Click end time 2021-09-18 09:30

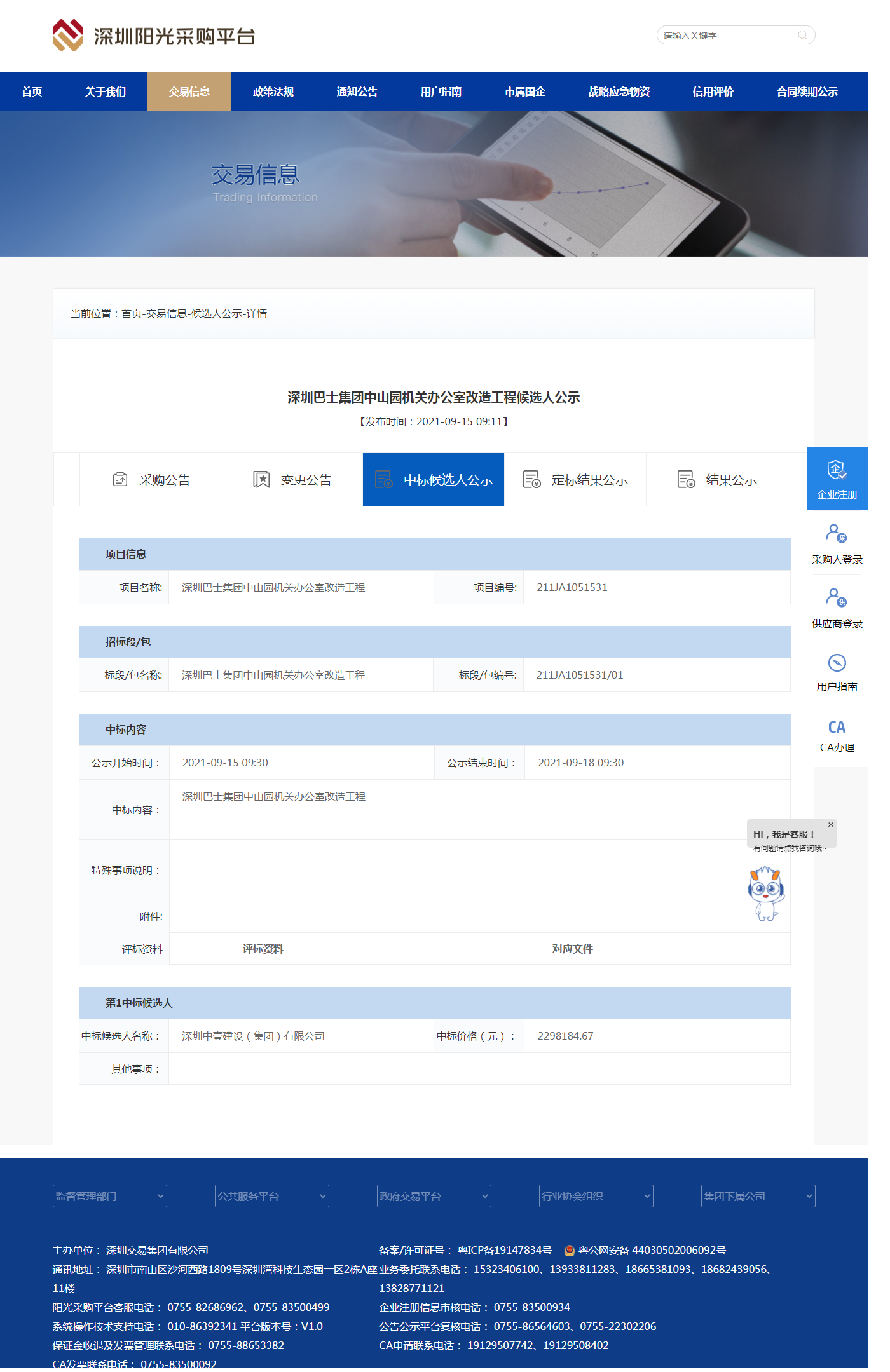tap(581, 763)
